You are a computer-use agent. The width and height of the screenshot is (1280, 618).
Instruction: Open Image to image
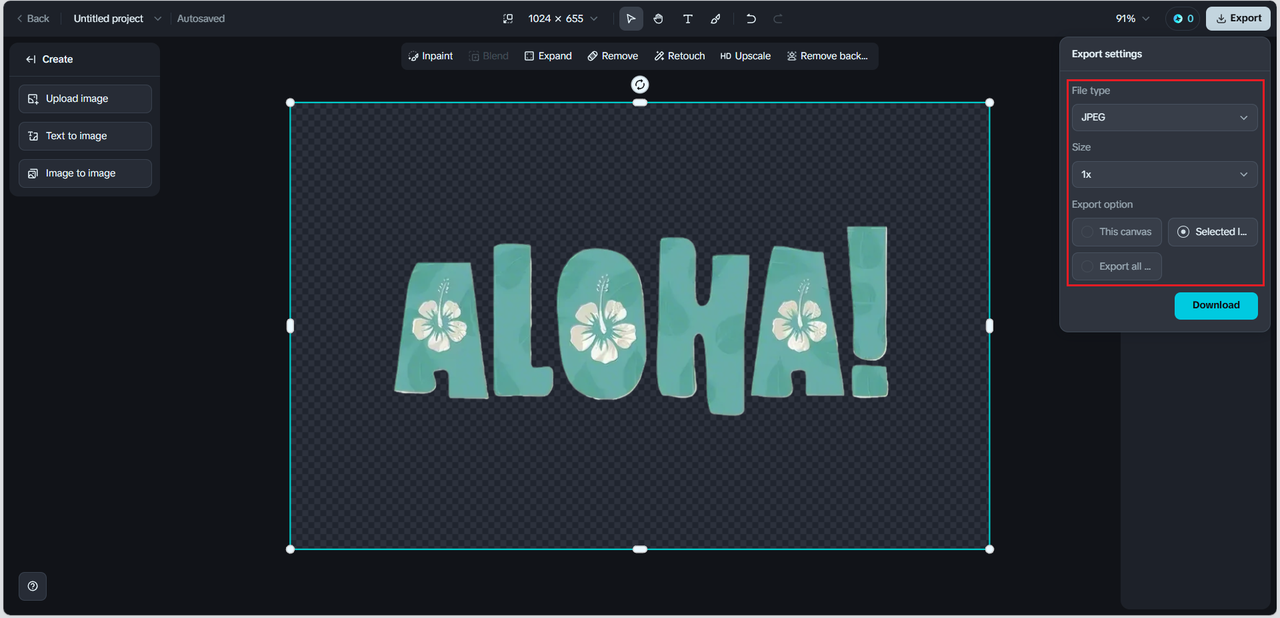tap(85, 173)
